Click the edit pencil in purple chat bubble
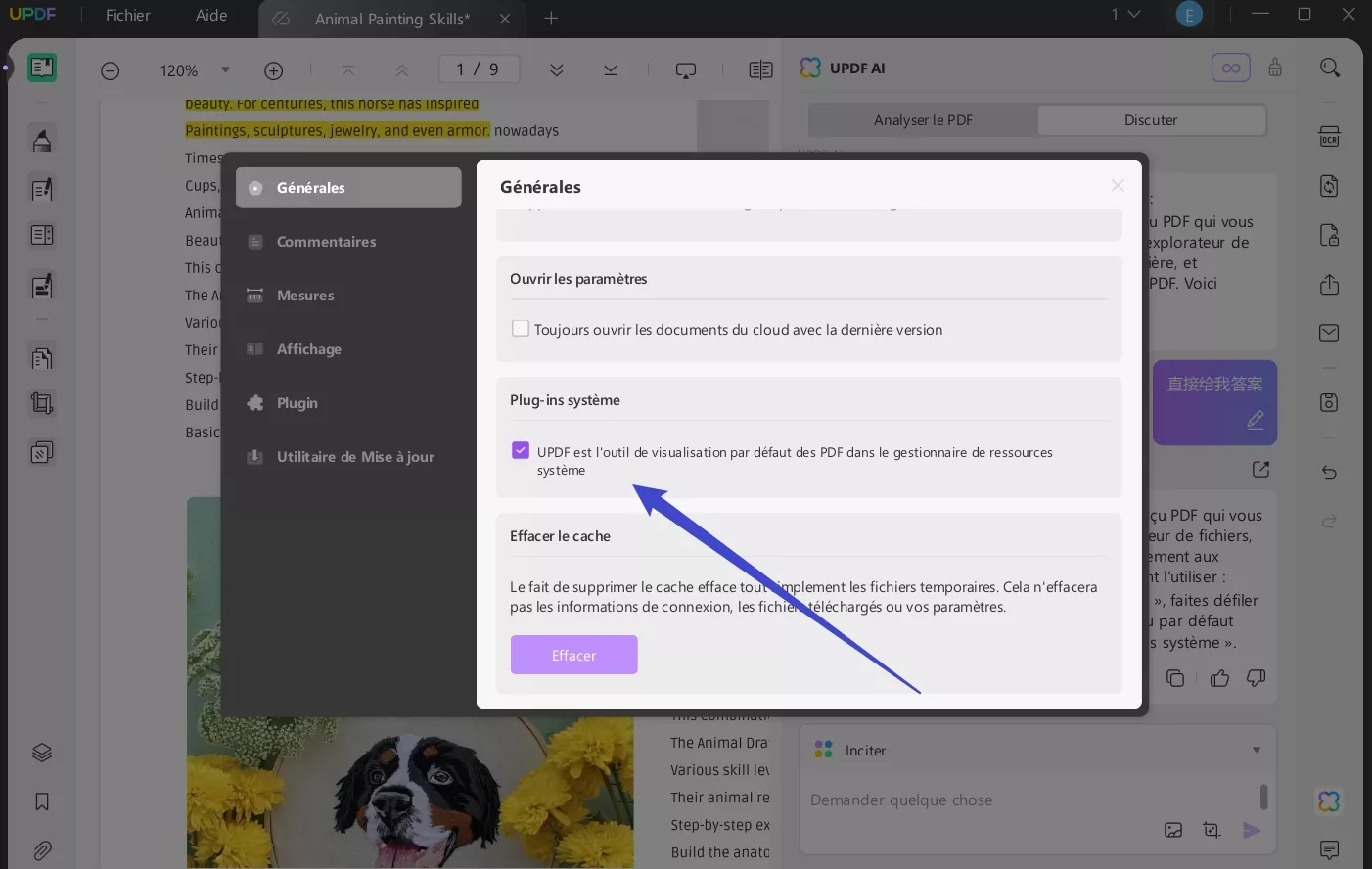The width and height of the screenshot is (1372, 869). click(x=1256, y=420)
